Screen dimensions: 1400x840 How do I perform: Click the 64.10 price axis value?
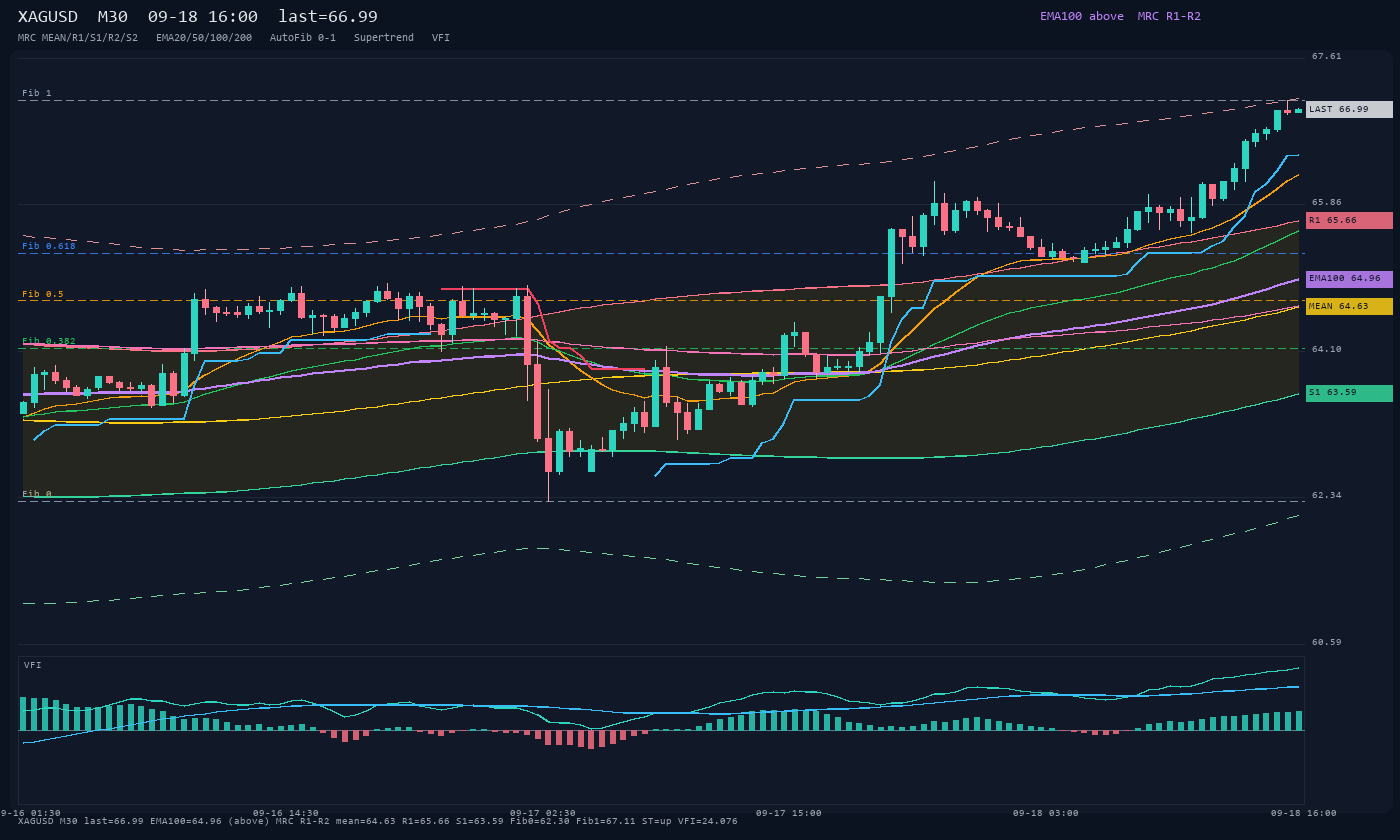pos(1327,349)
